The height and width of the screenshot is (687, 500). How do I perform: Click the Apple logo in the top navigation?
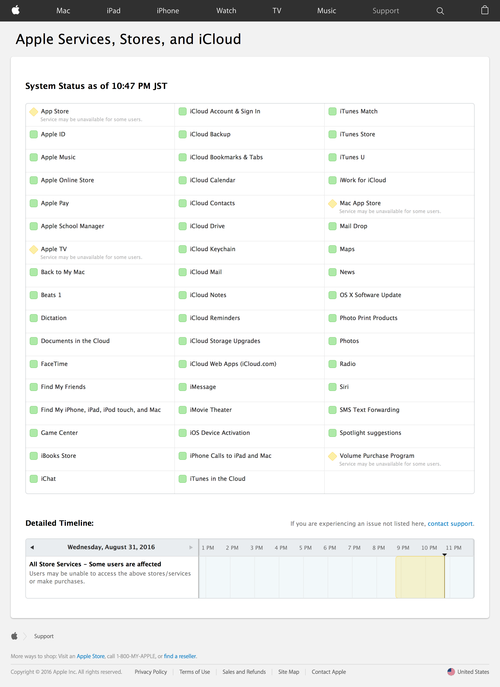[x=15, y=10]
